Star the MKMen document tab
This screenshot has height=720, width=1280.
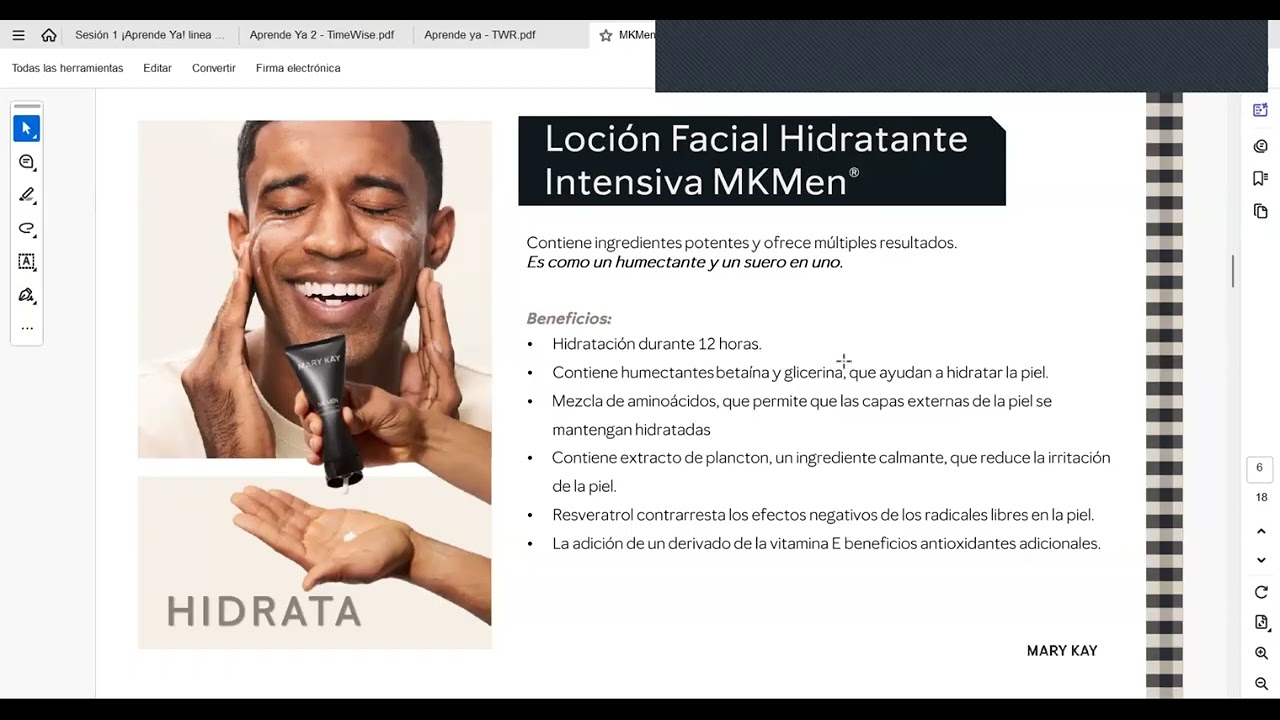[605, 35]
